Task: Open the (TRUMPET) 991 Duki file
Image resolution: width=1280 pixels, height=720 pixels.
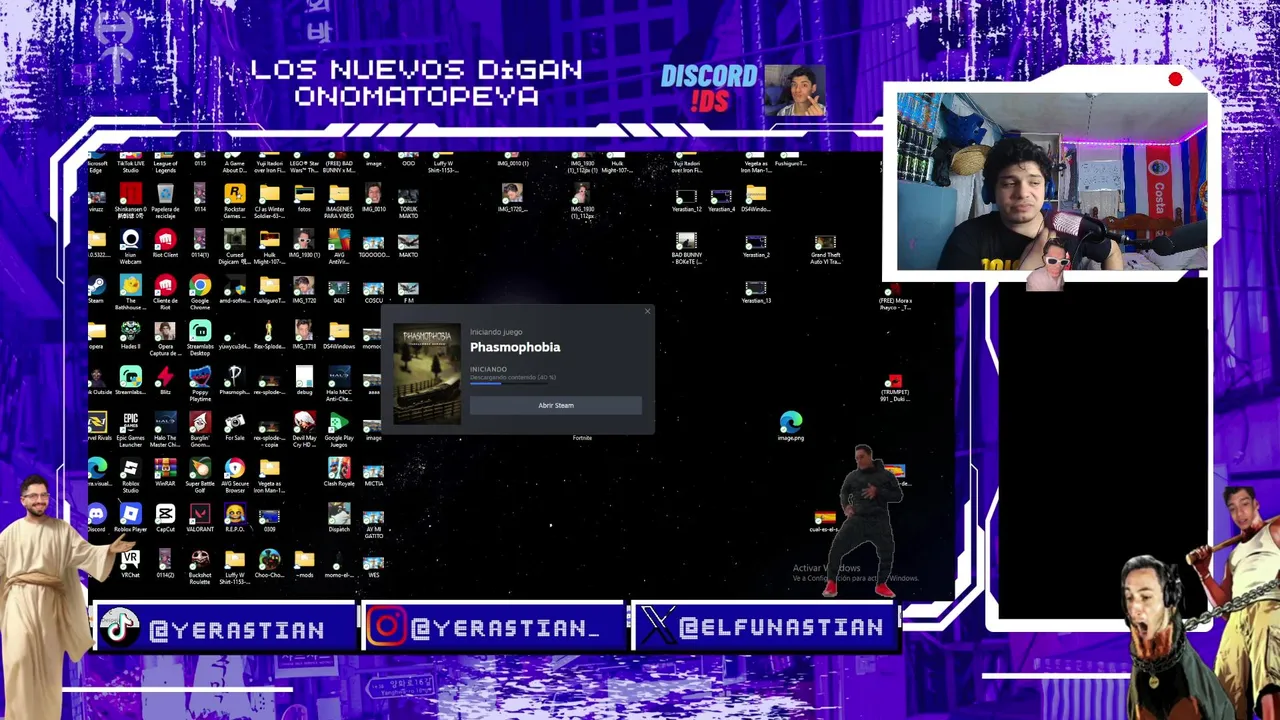Action: pos(895,381)
